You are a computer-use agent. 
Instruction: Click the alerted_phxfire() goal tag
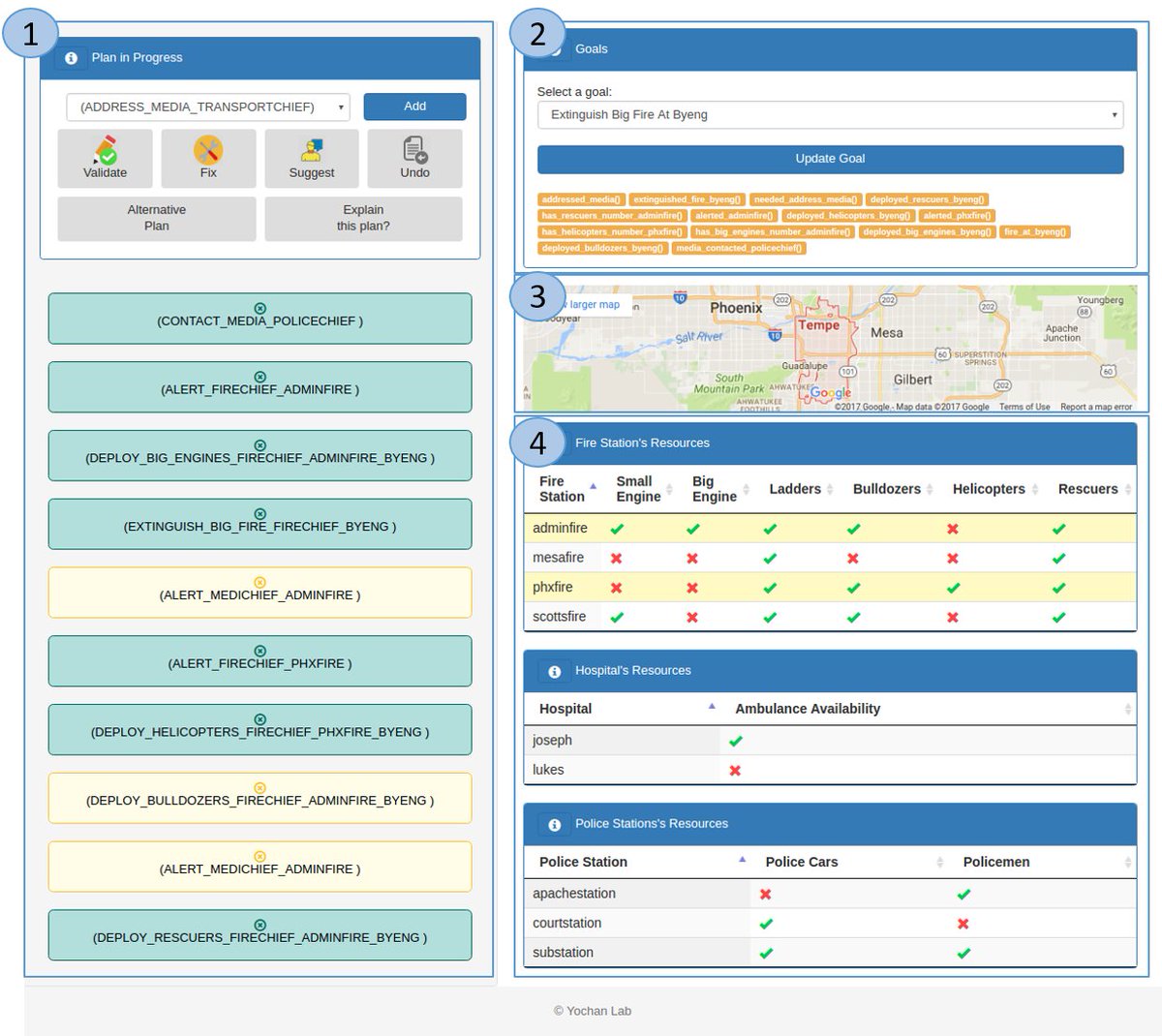pos(957,216)
